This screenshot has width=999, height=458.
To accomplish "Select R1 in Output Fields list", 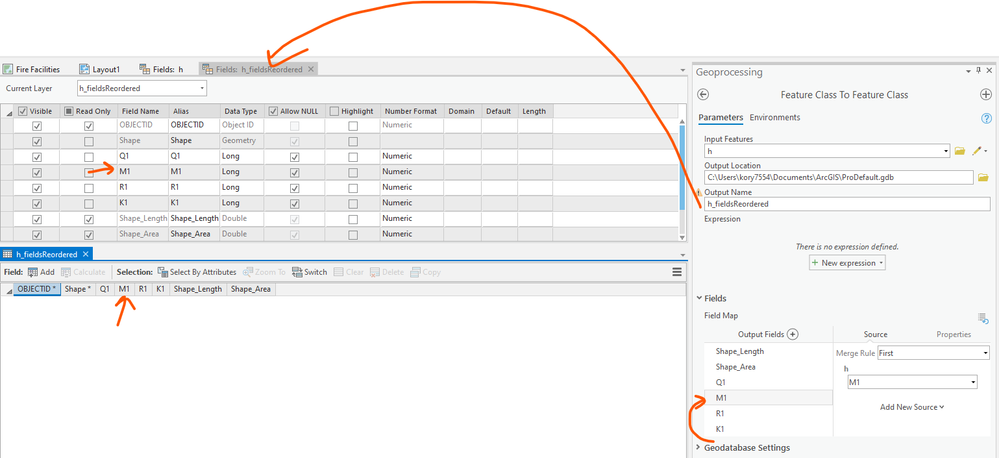I will (769, 413).
